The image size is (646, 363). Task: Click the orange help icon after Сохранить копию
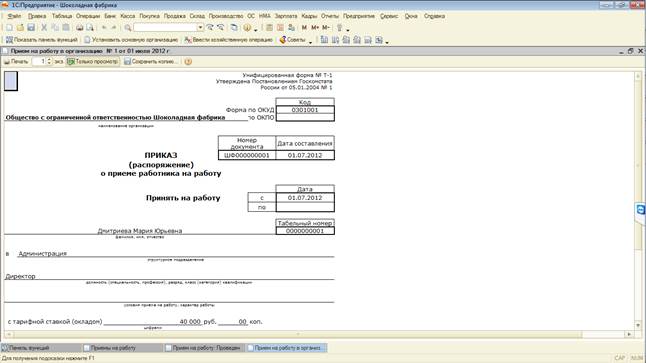(x=188, y=62)
